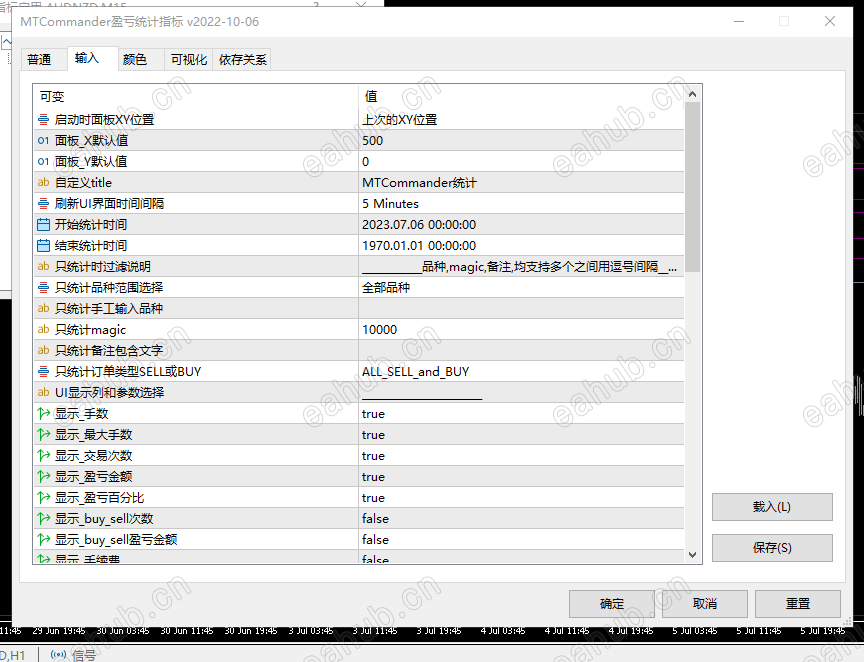Click the parameter list scrollbar thumb
The width and height of the screenshot is (864, 662).
693,187
